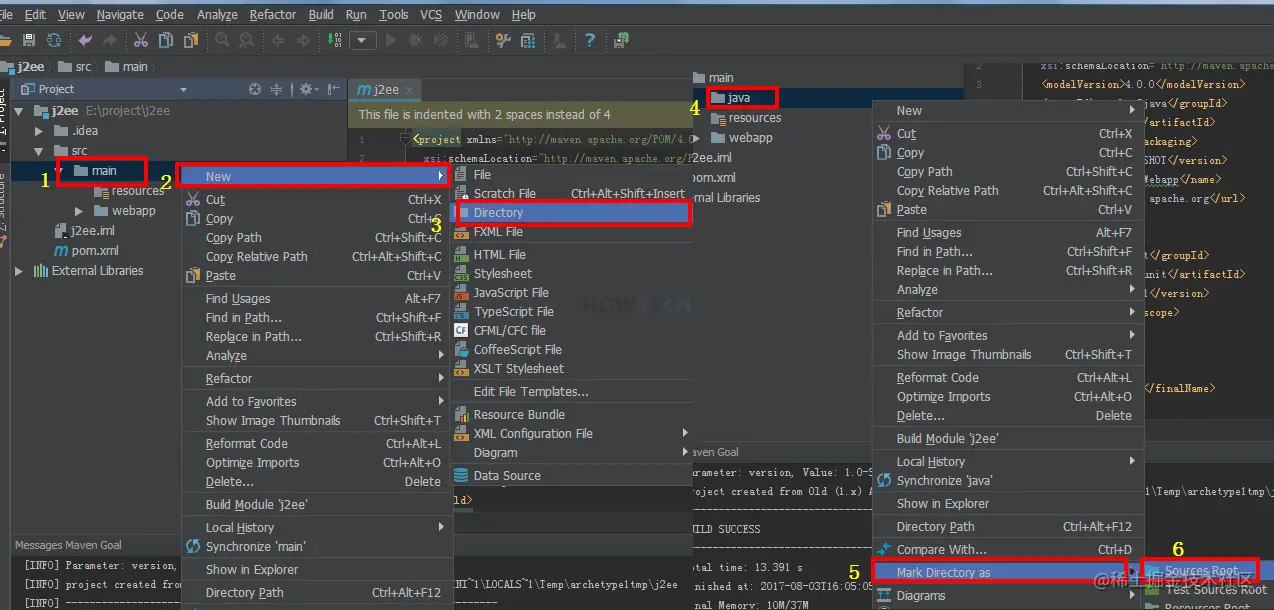The height and width of the screenshot is (610, 1274).
Task: Navigate Forward with the toolbar right arrow
Action: coord(301,40)
